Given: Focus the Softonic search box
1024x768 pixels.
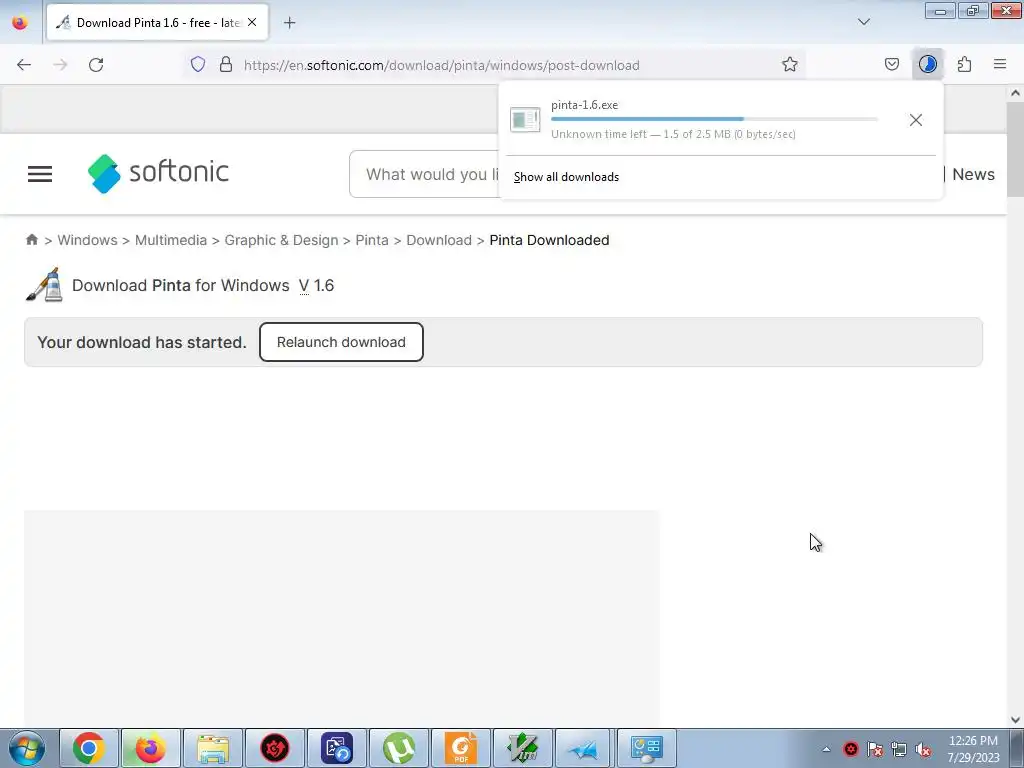Looking at the screenshot, I should (424, 174).
